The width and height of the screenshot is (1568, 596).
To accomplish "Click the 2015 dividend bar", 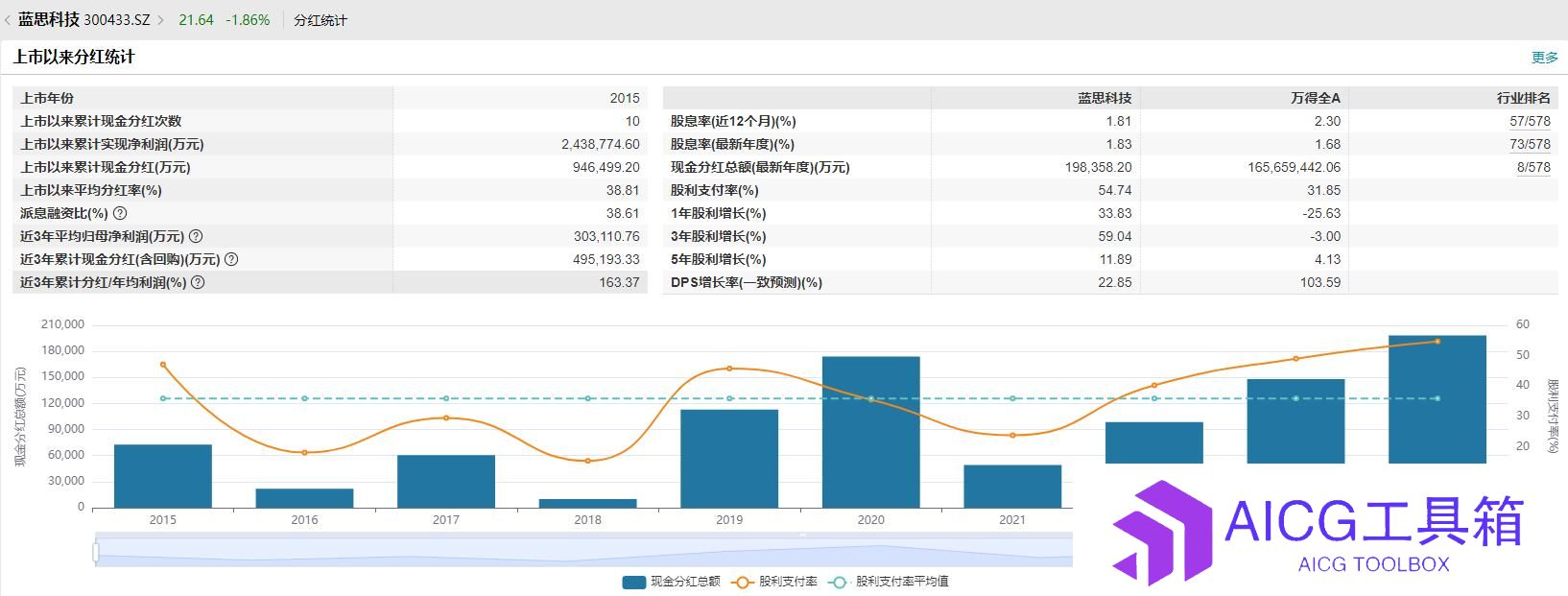I will (x=163, y=476).
